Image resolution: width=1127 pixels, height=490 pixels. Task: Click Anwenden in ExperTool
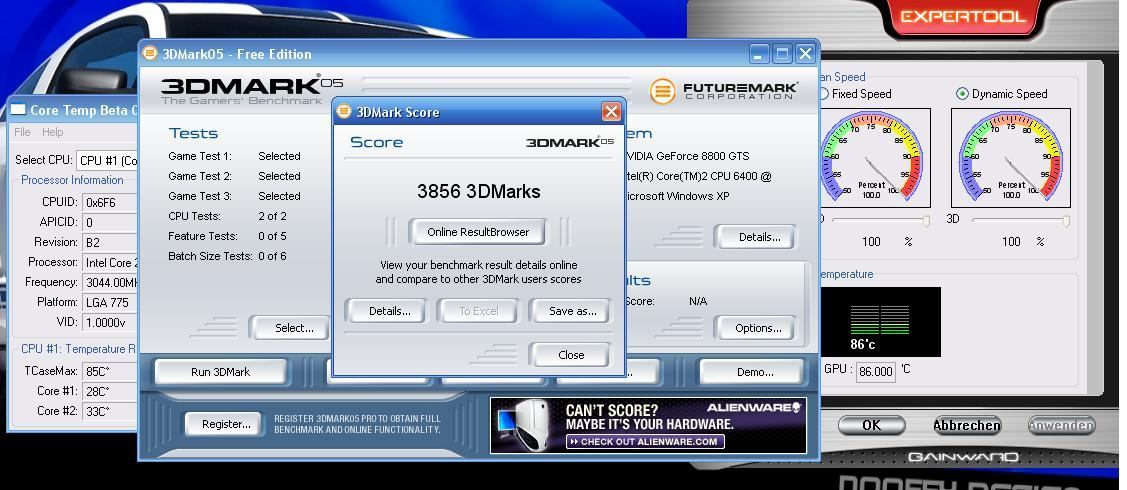point(1062,425)
